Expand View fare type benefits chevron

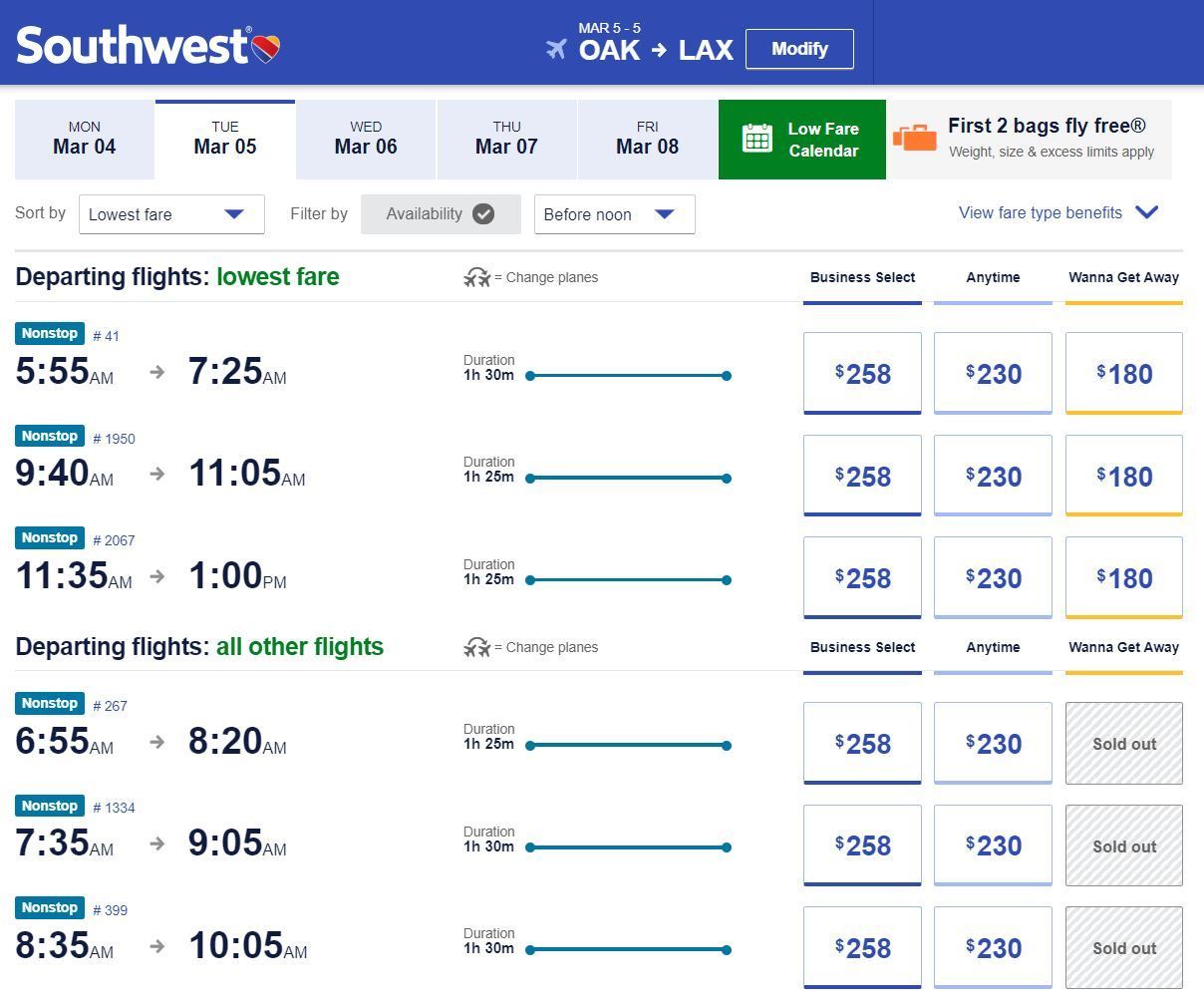pyautogui.click(x=1147, y=212)
